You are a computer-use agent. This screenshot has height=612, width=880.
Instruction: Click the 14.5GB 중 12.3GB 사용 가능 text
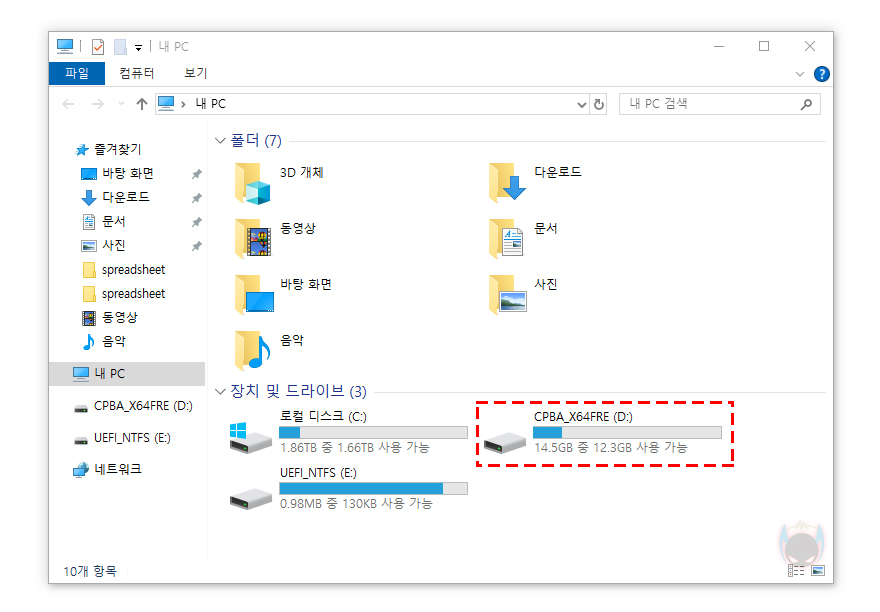tap(611, 447)
